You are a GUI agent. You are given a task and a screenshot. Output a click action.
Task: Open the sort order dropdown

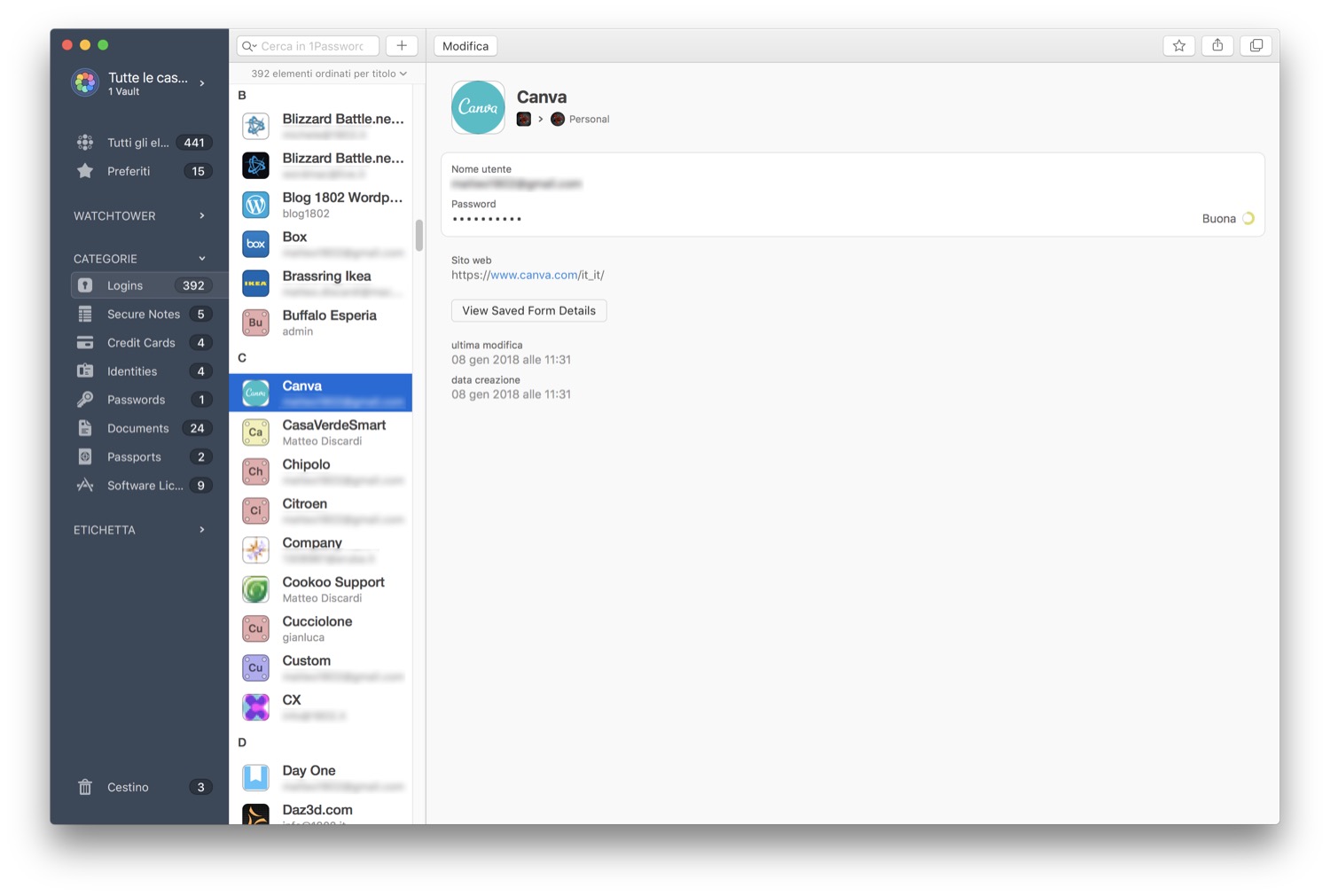329,74
